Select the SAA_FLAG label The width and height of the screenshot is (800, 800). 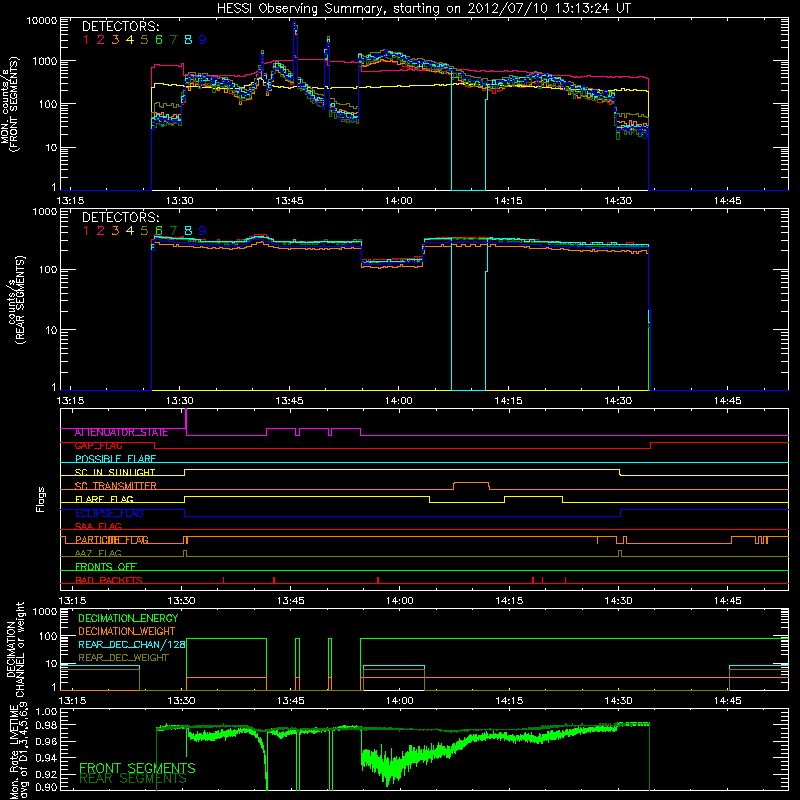(x=98, y=526)
